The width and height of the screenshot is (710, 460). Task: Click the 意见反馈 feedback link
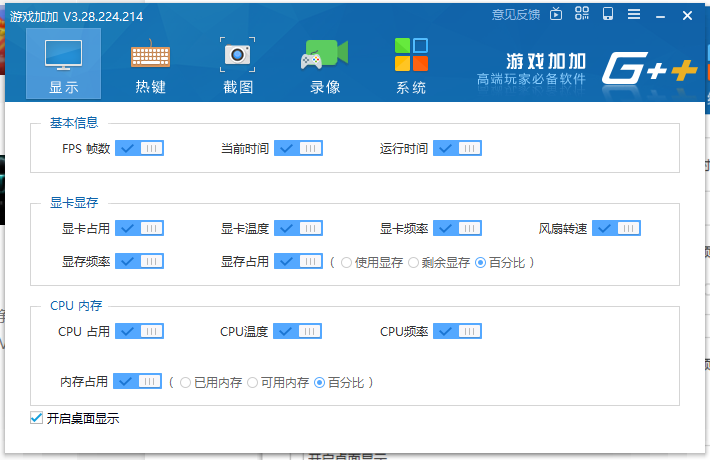[516, 15]
